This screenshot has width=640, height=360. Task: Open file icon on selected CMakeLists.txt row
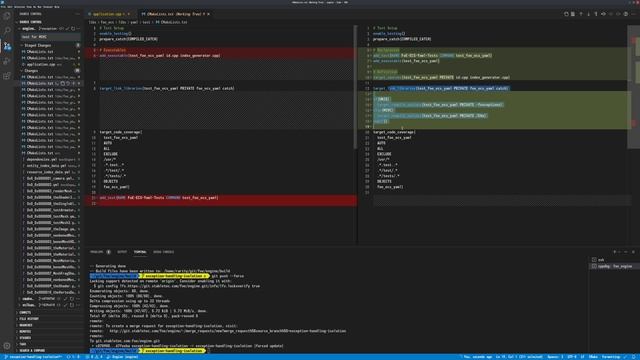coord(63,83)
